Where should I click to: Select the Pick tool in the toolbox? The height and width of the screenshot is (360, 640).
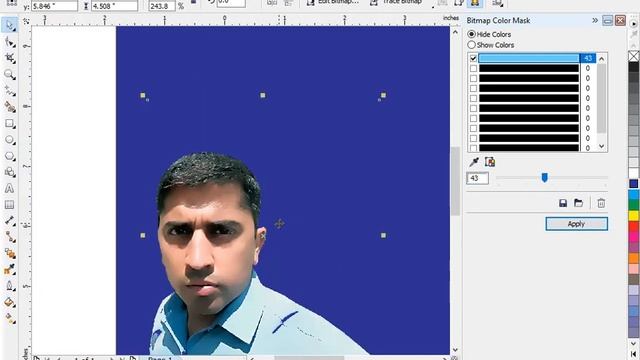coord(9,25)
